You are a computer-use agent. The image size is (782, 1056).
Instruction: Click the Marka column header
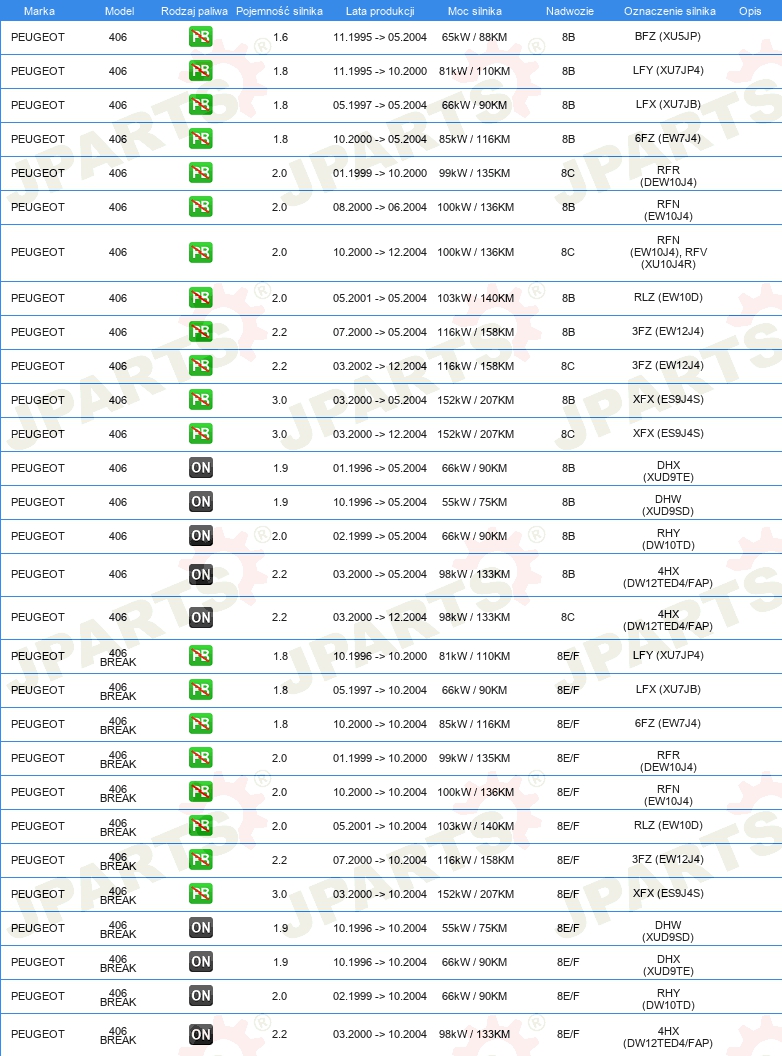pyautogui.click(x=39, y=11)
